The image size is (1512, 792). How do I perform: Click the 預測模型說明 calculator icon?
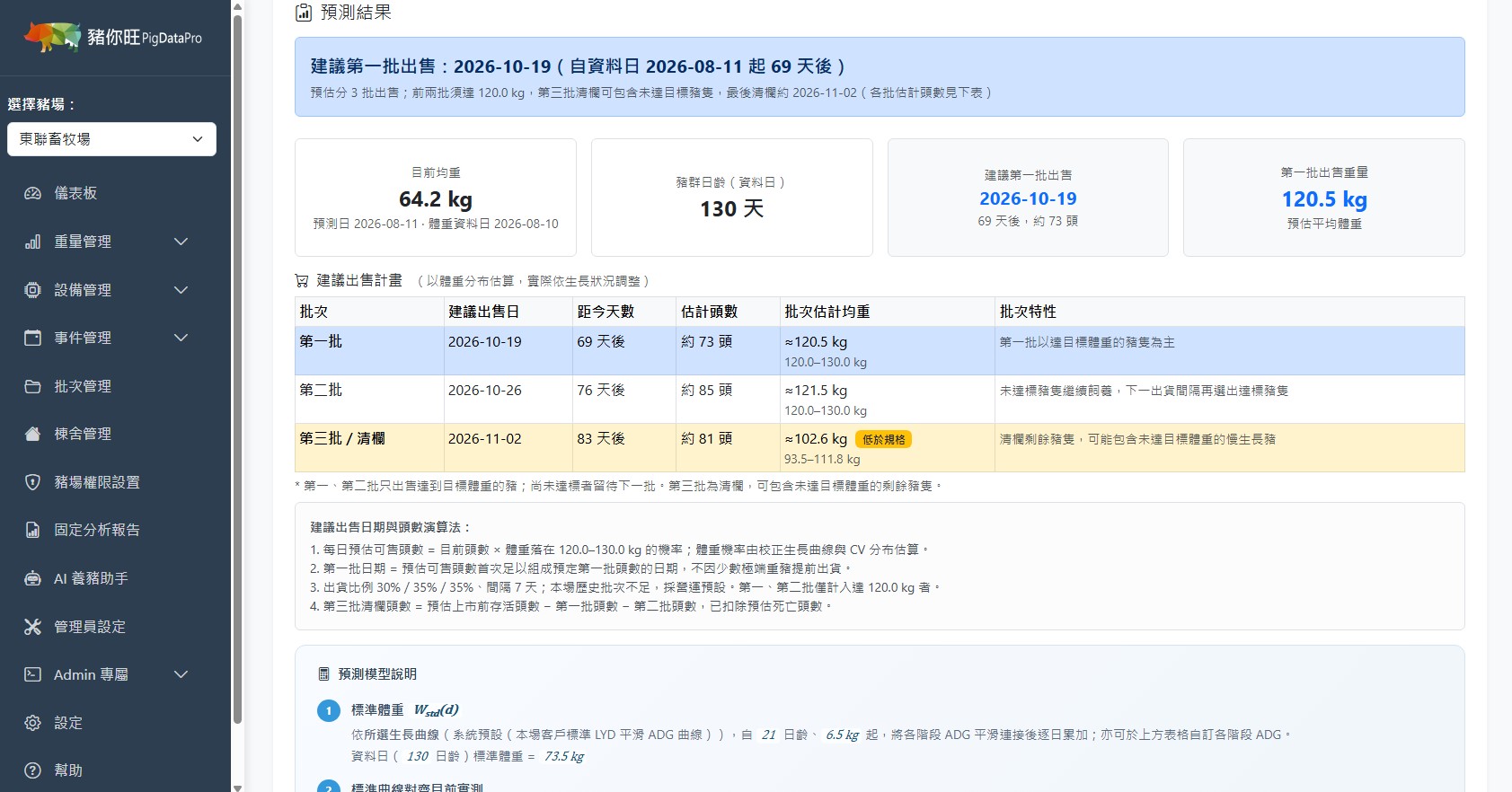[x=323, y=674]
